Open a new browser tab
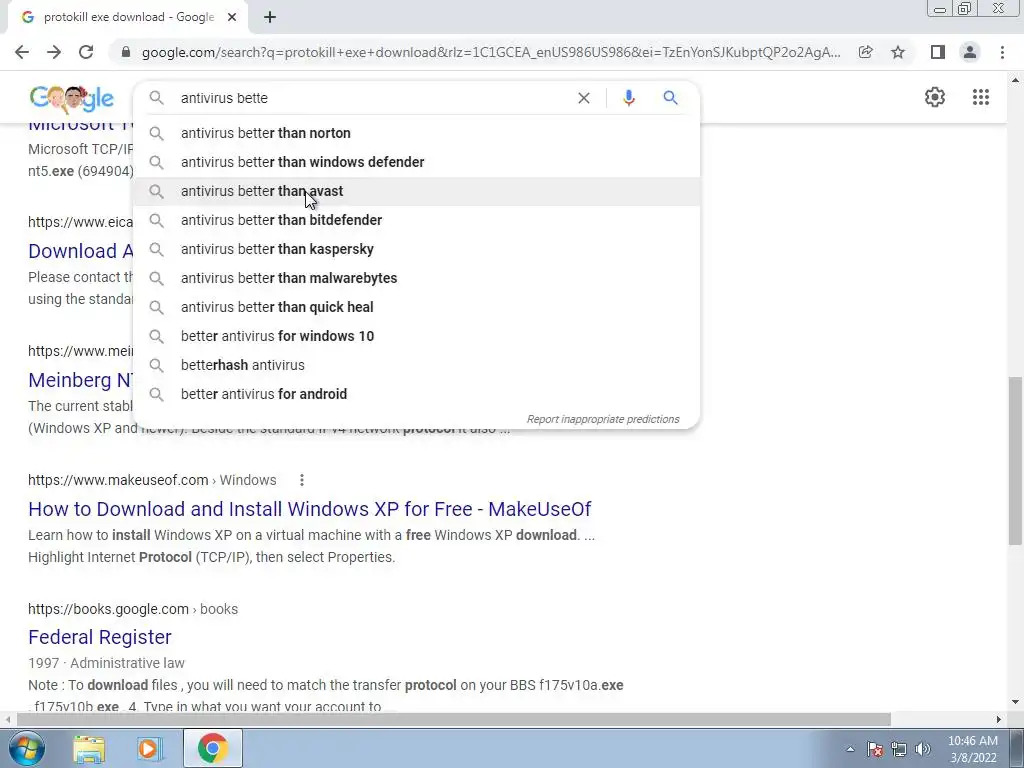Viewport: 1024px width, 768px height. [x=270, y=17]
